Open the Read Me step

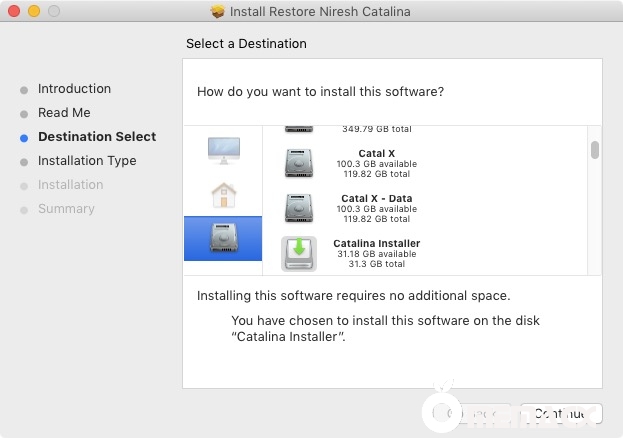[x=64, y=113]
